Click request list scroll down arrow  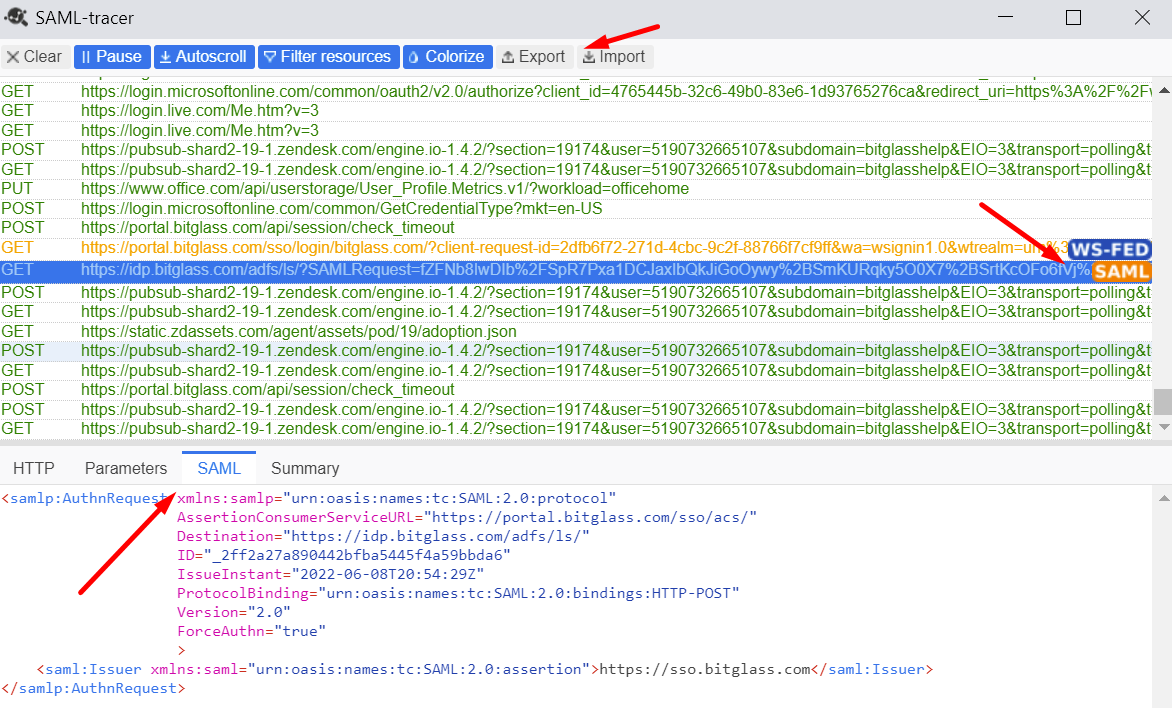coord(1163,428)
